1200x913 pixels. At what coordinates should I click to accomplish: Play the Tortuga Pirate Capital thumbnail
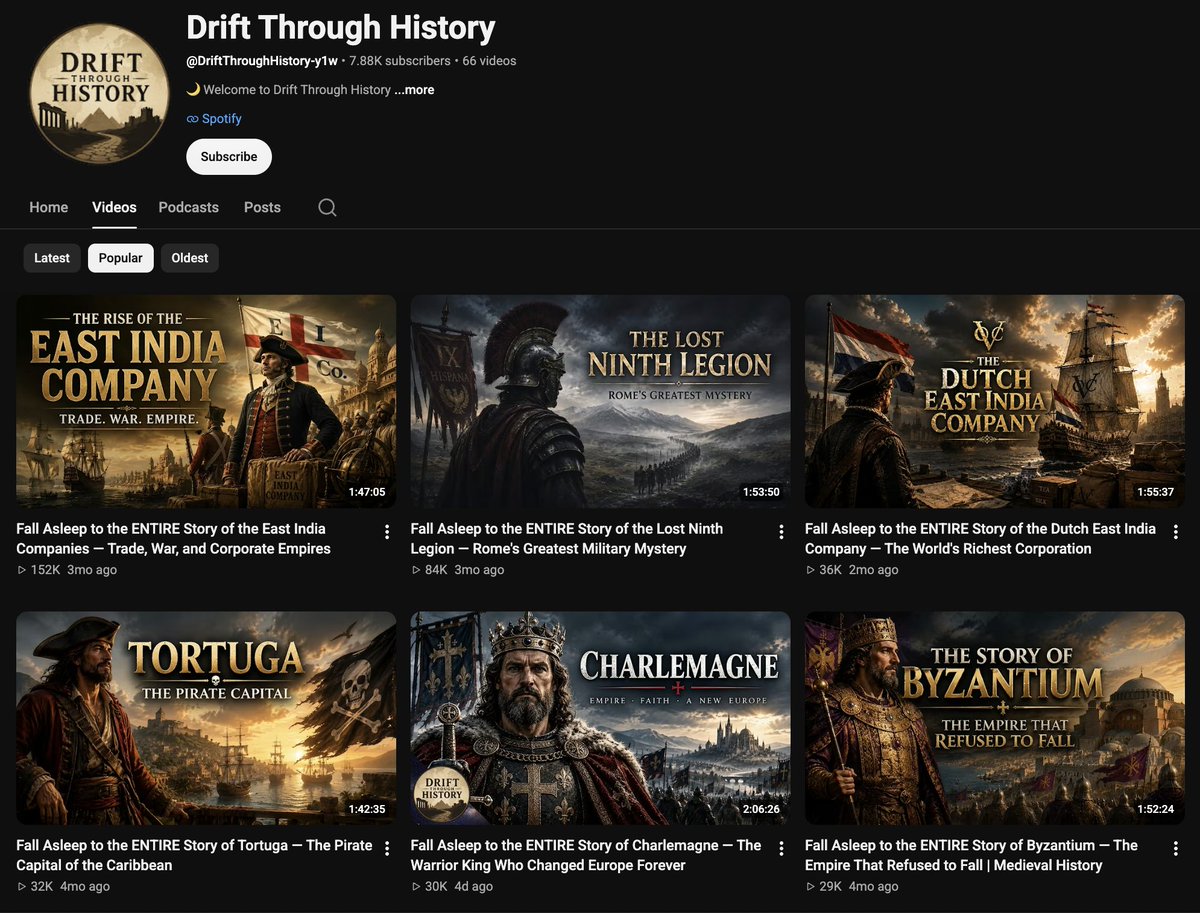point(206,718)
